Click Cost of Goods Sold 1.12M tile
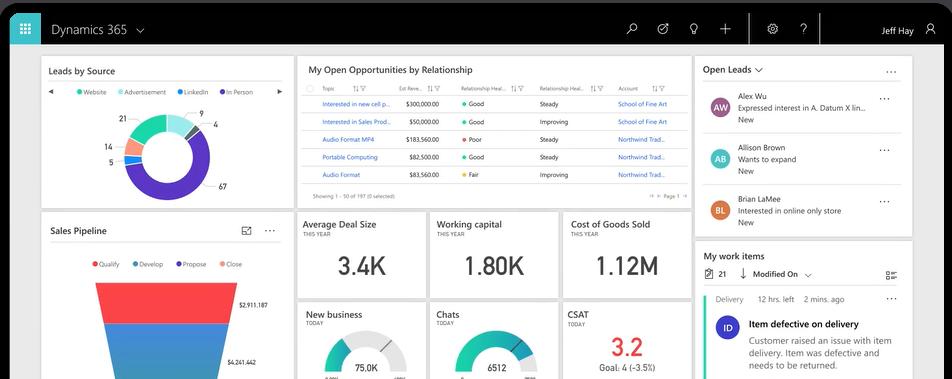 pos(627,254)
